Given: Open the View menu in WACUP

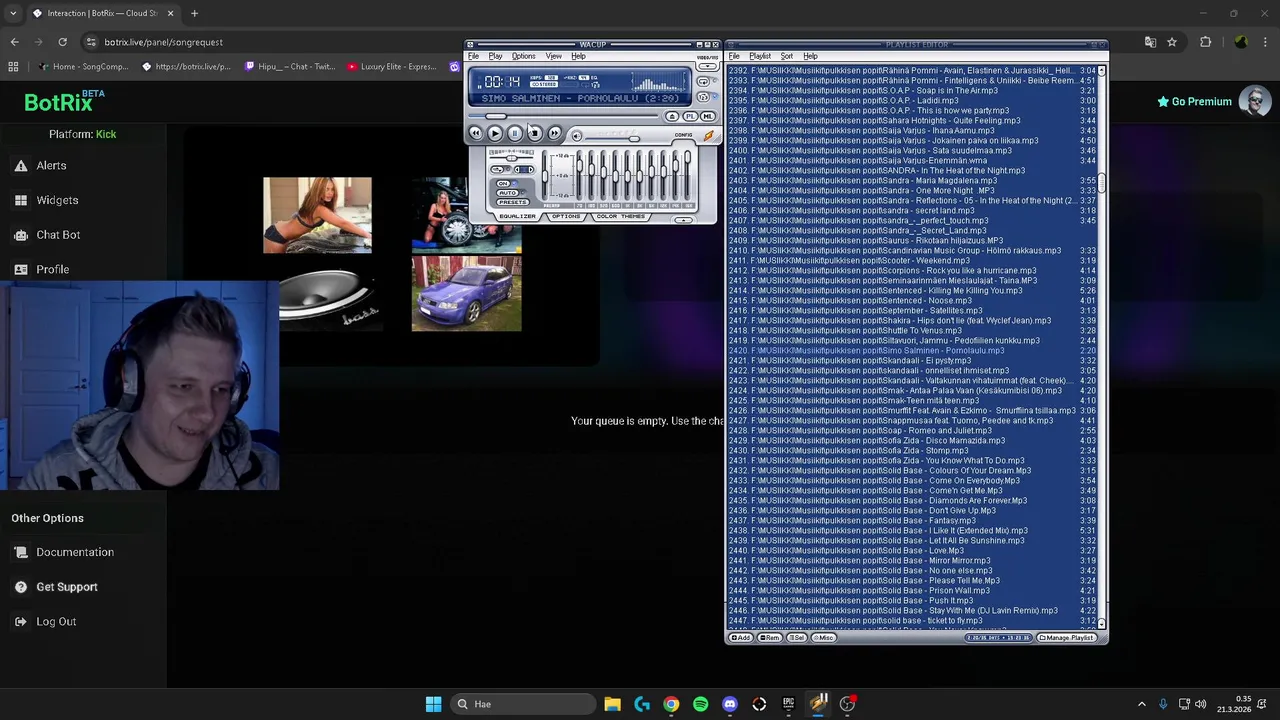Looking at the screenshot, I should 554,56.
